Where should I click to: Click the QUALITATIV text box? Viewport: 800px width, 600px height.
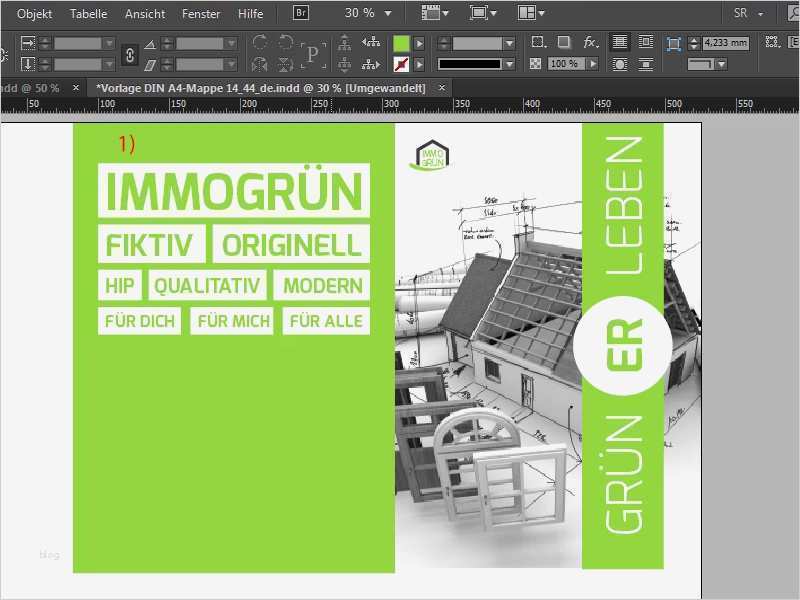208,285
